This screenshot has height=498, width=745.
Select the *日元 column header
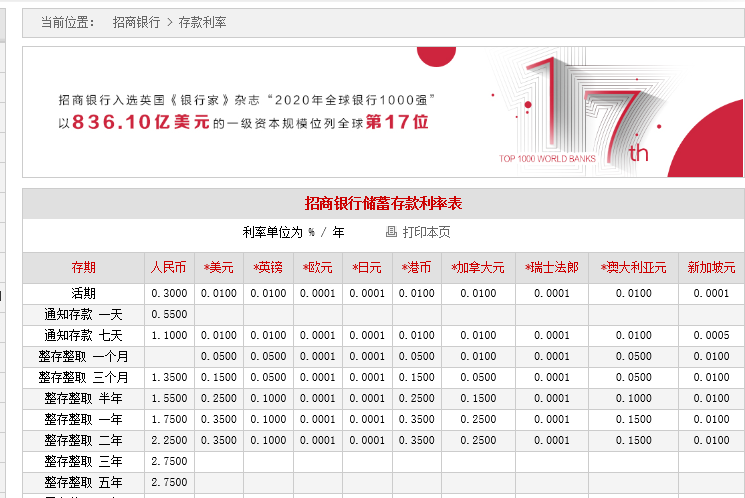(x=367, y=268)
